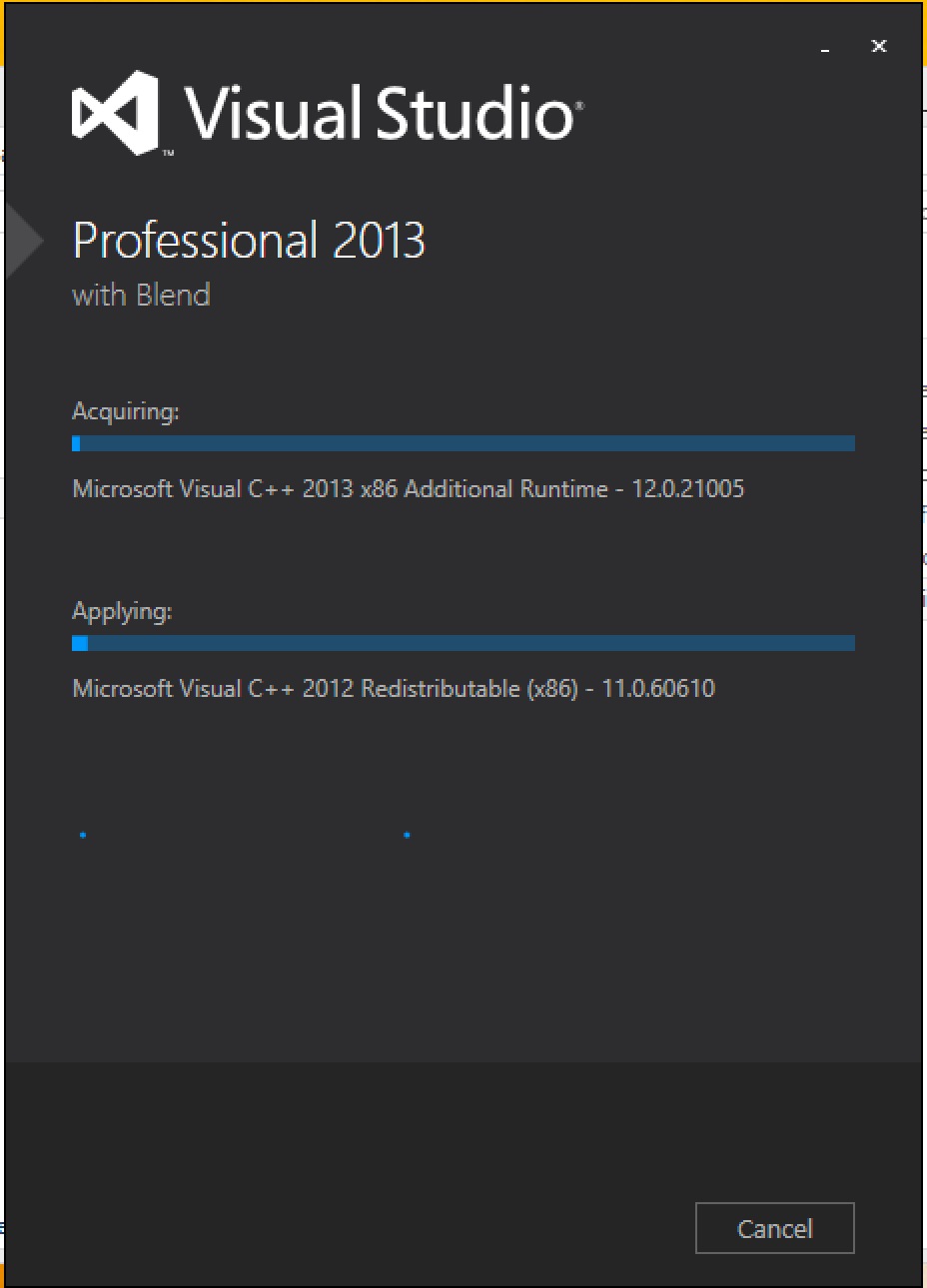The image size is (927, 1288).
Task: Click the Visual C++ 2012 Redistributable (x86) text
Action: point(394,689)
